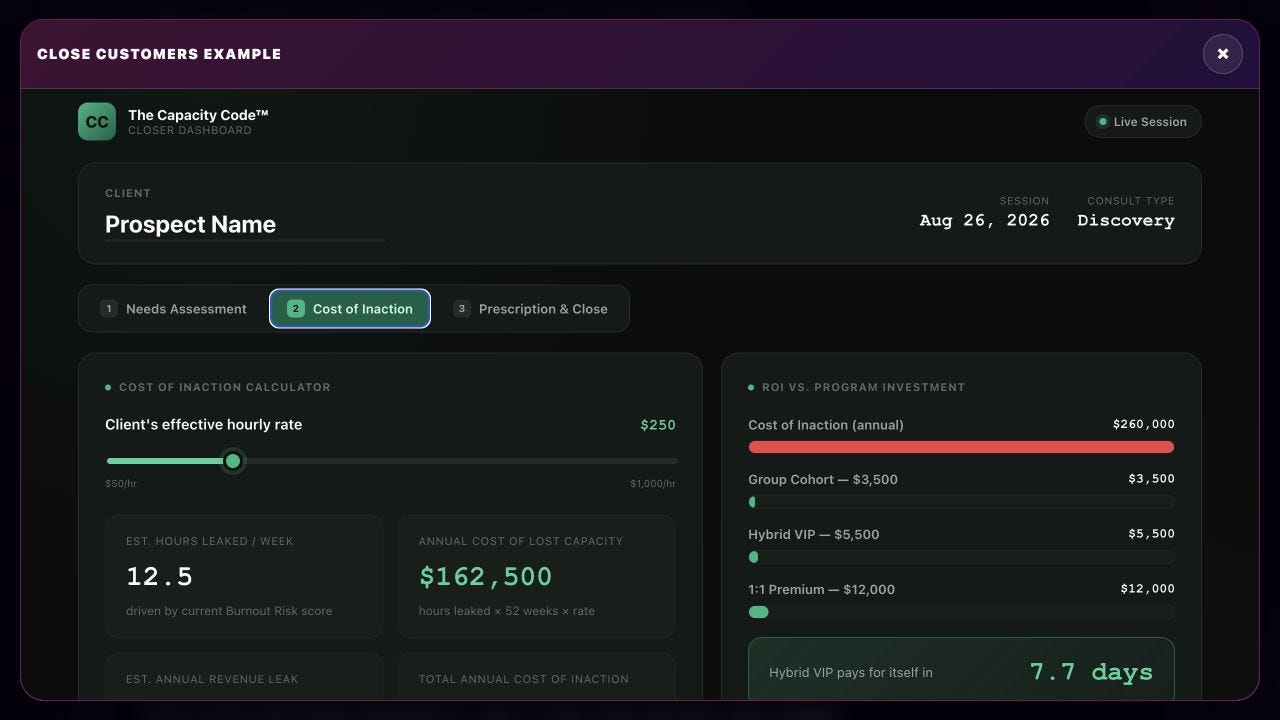Click the 1:1 Premium progress bar
The width and height of the screenshot is (1280, 720).
click(x=961, y=612)
